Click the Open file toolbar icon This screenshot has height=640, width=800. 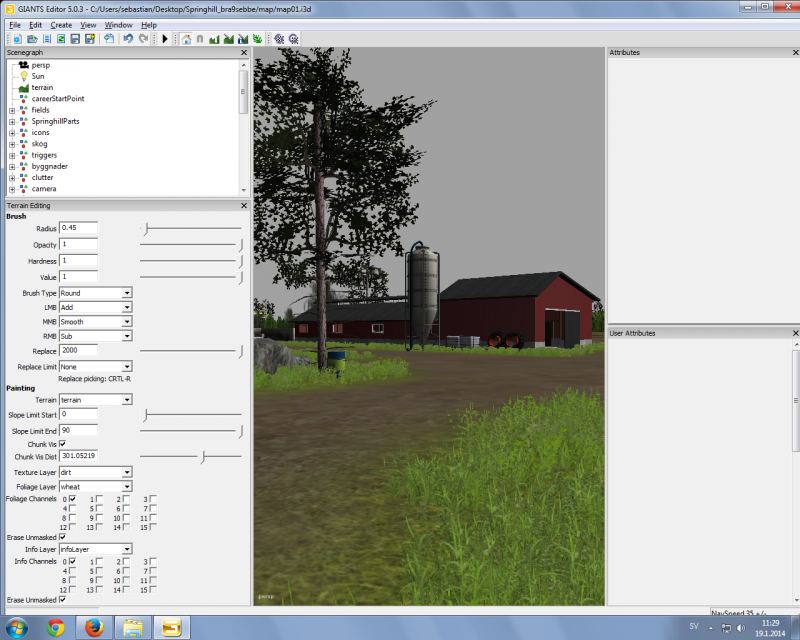pos(32,39)
